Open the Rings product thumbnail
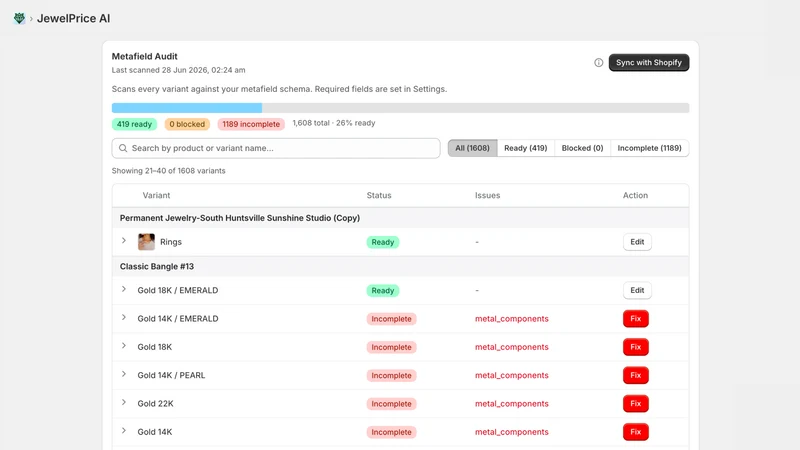800x450 pixels. coord(146,242)
